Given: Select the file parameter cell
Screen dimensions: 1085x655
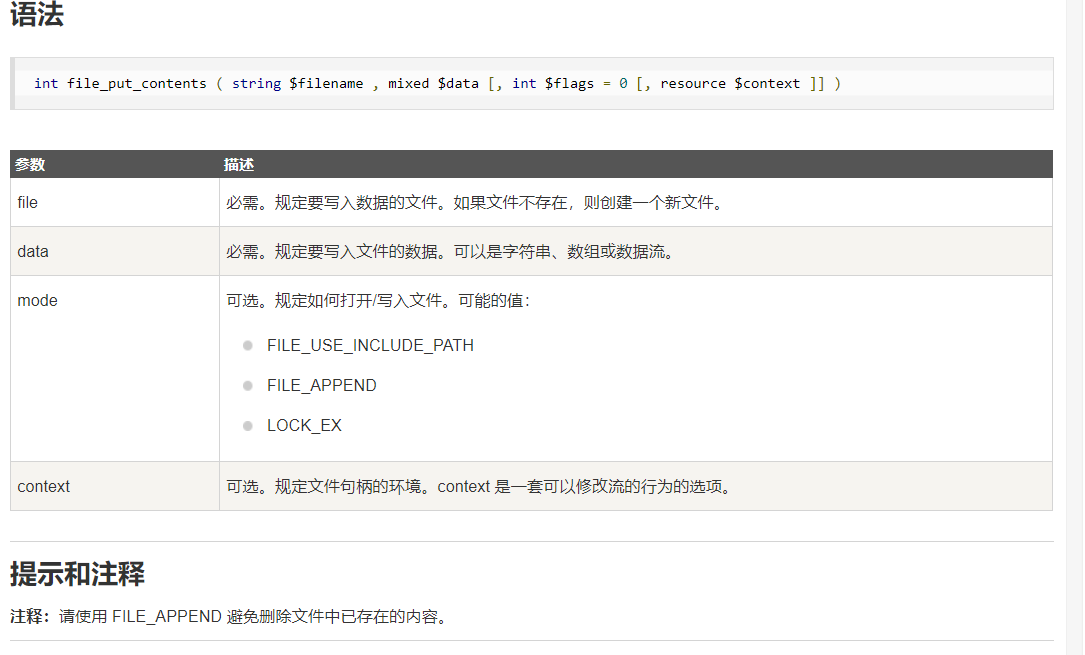Looking at the screenshot, I should tap(115, 203).
